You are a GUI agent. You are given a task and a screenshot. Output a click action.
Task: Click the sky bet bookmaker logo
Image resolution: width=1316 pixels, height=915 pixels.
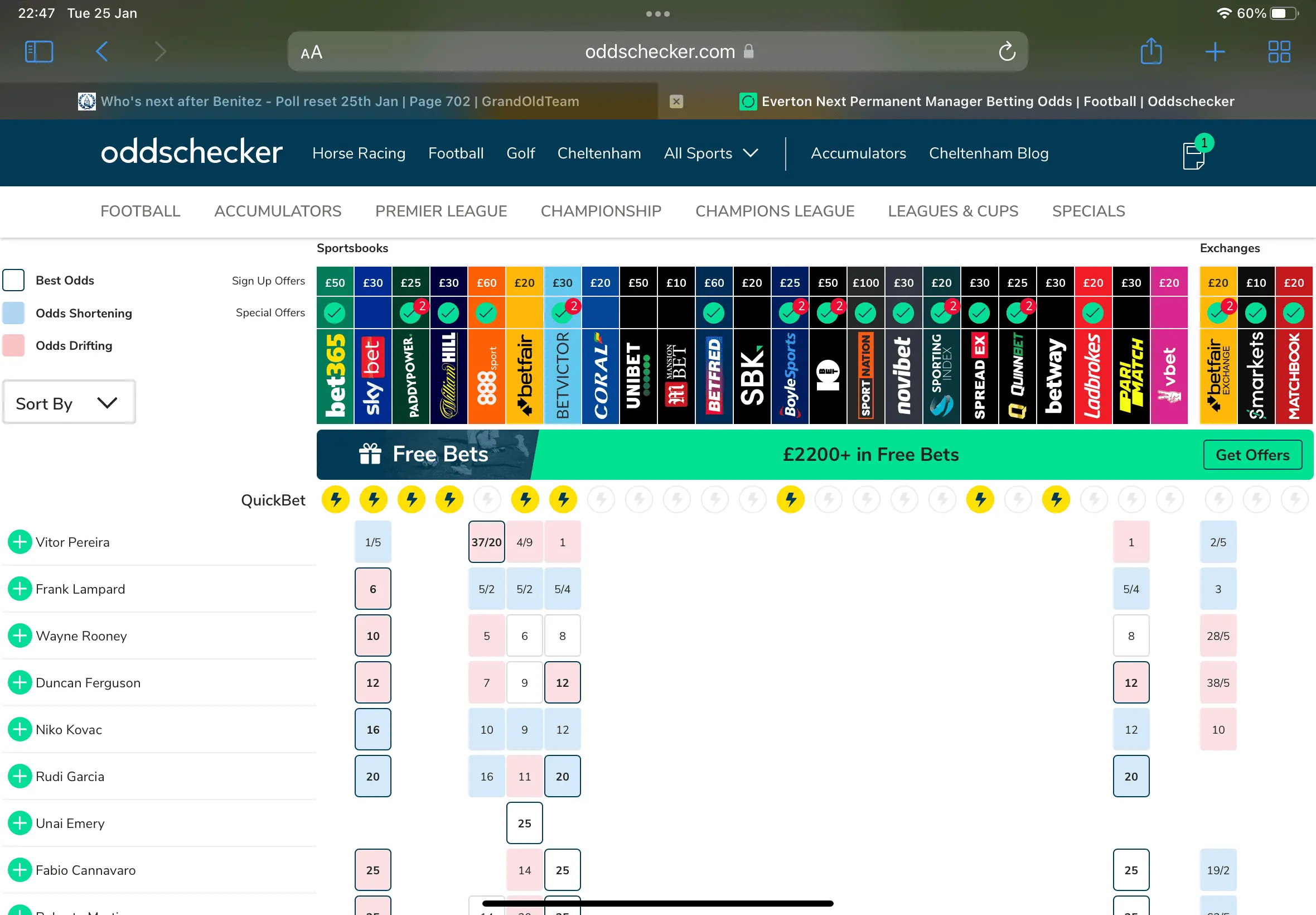point(373,376)
